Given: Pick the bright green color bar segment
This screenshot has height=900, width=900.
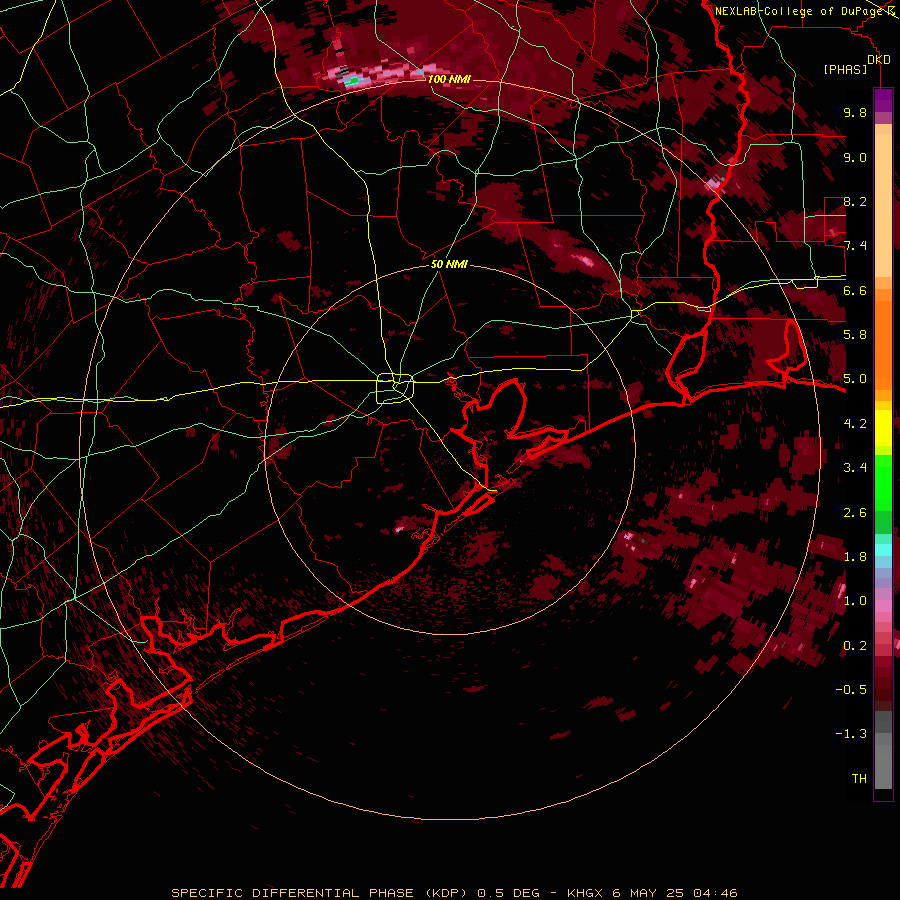Looking at the screenshot, I should tap(883, 481).
